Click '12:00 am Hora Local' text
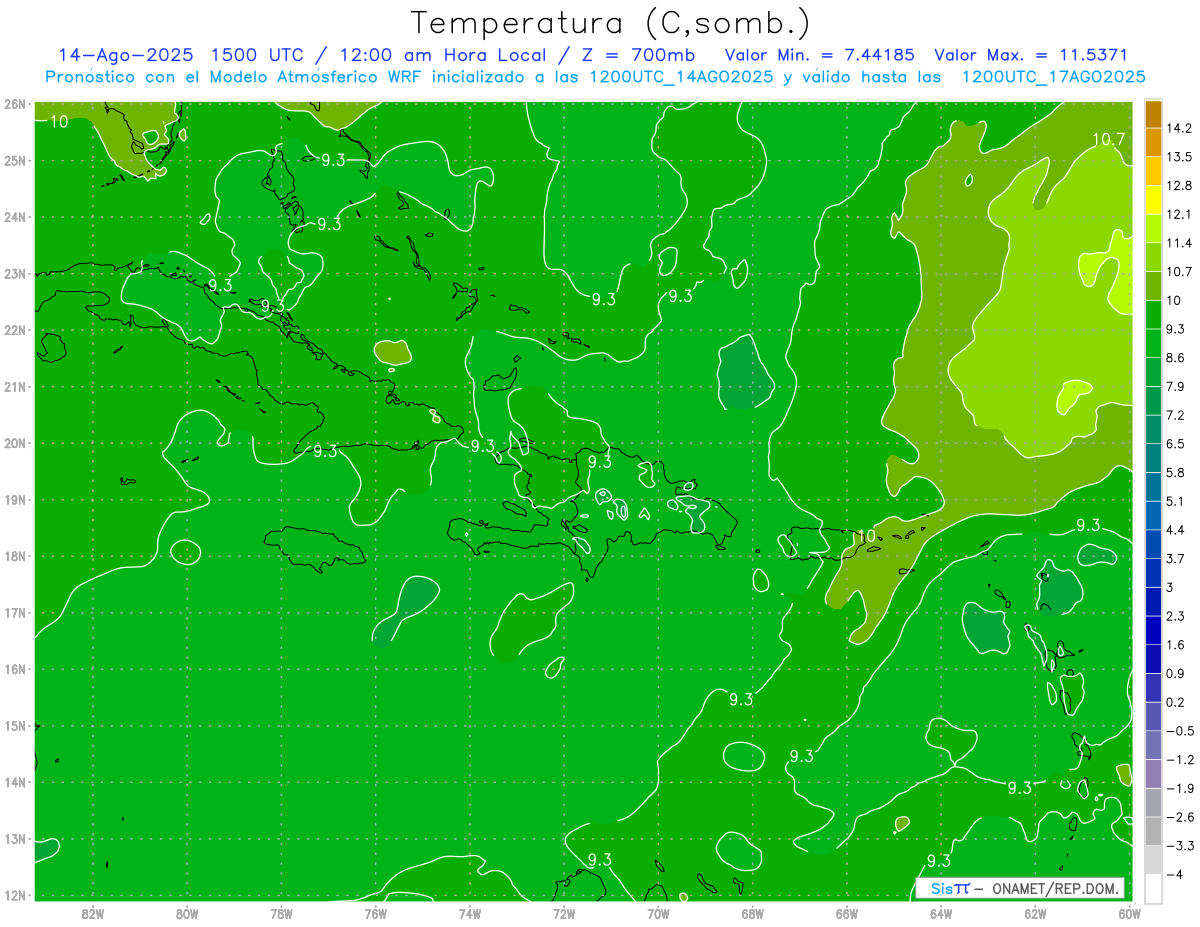The image size is (1200, 927). pos(441,55)
